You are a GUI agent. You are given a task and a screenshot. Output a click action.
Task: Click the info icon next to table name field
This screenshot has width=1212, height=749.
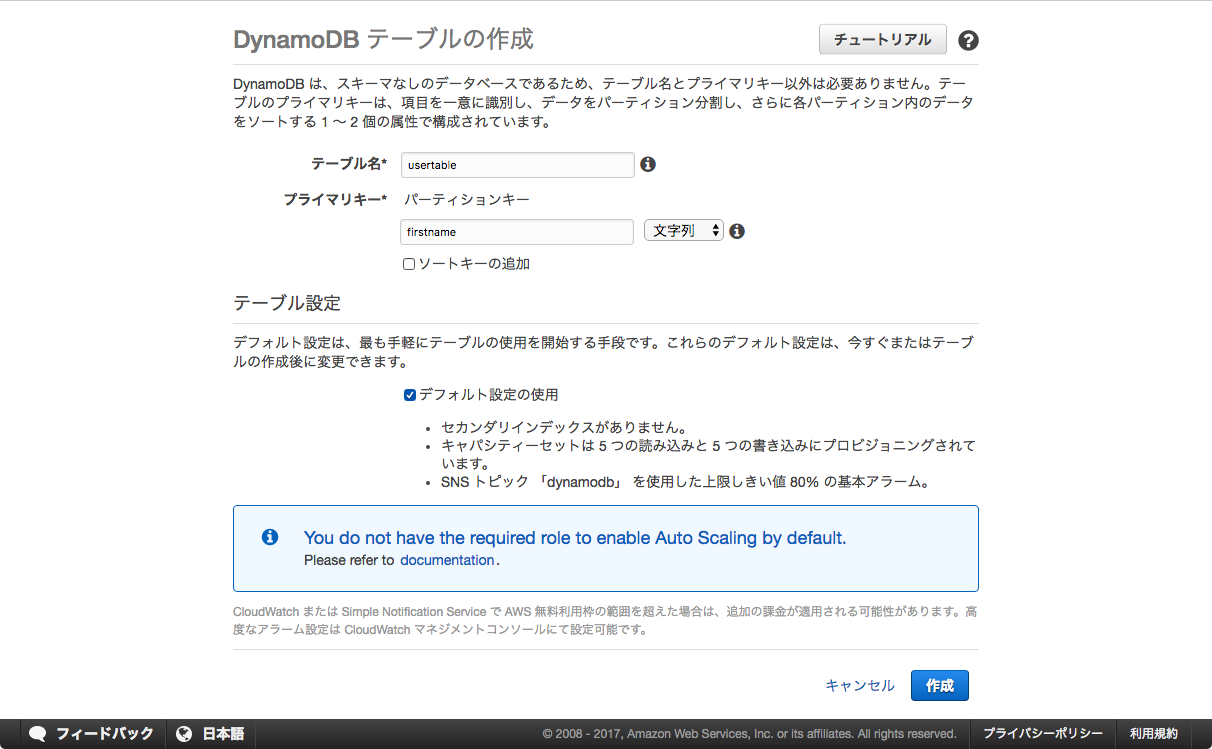pos(648,164)
